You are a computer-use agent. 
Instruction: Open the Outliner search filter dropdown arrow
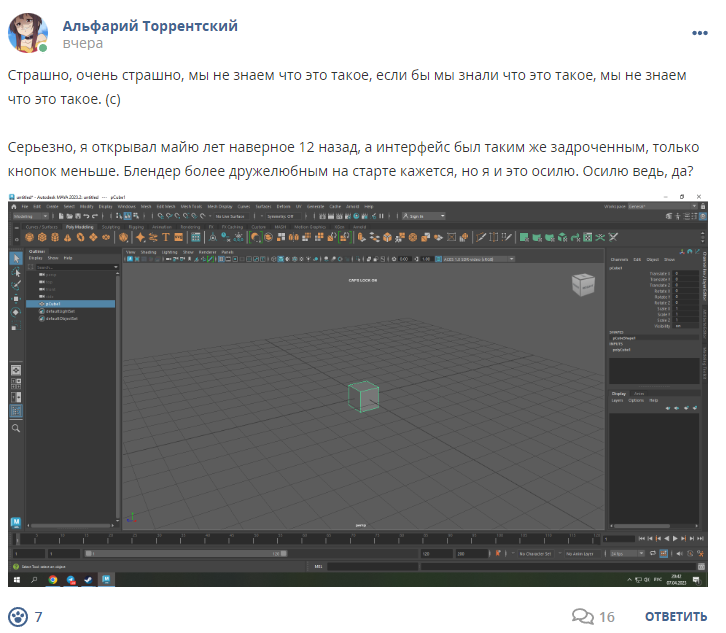[x=115, y=267]
